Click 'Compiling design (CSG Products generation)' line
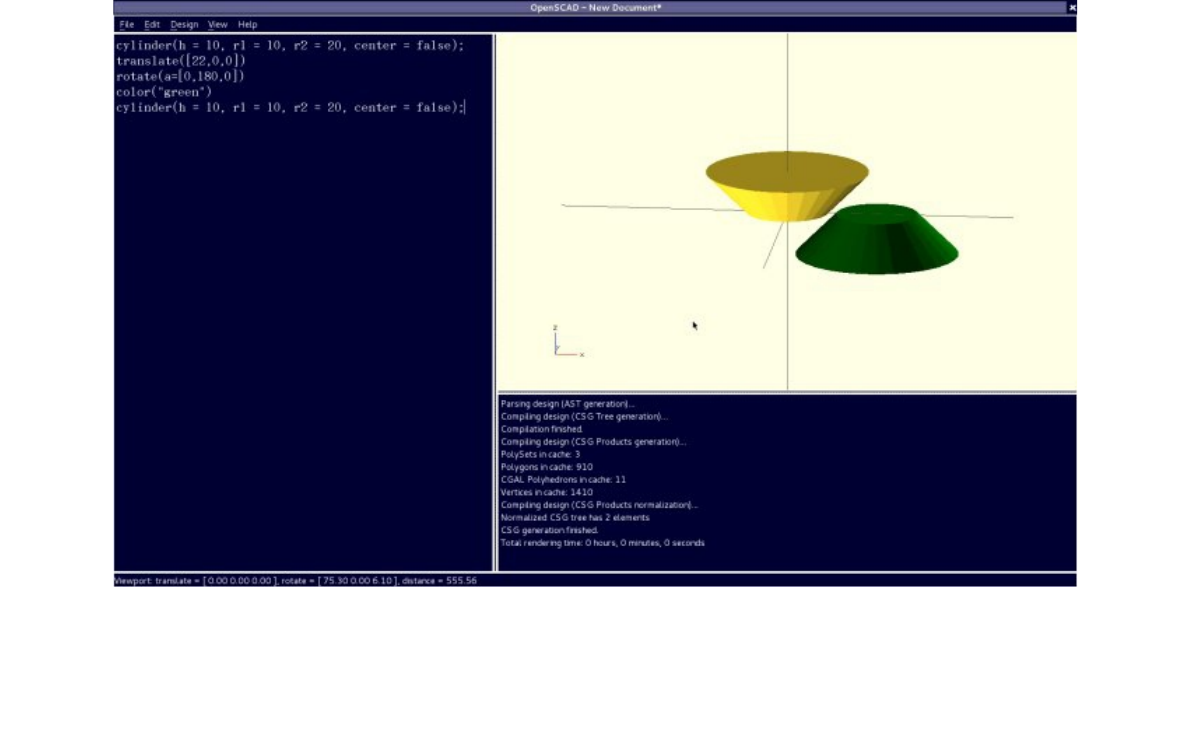The image size is (1190, 732). coord(593,441)
